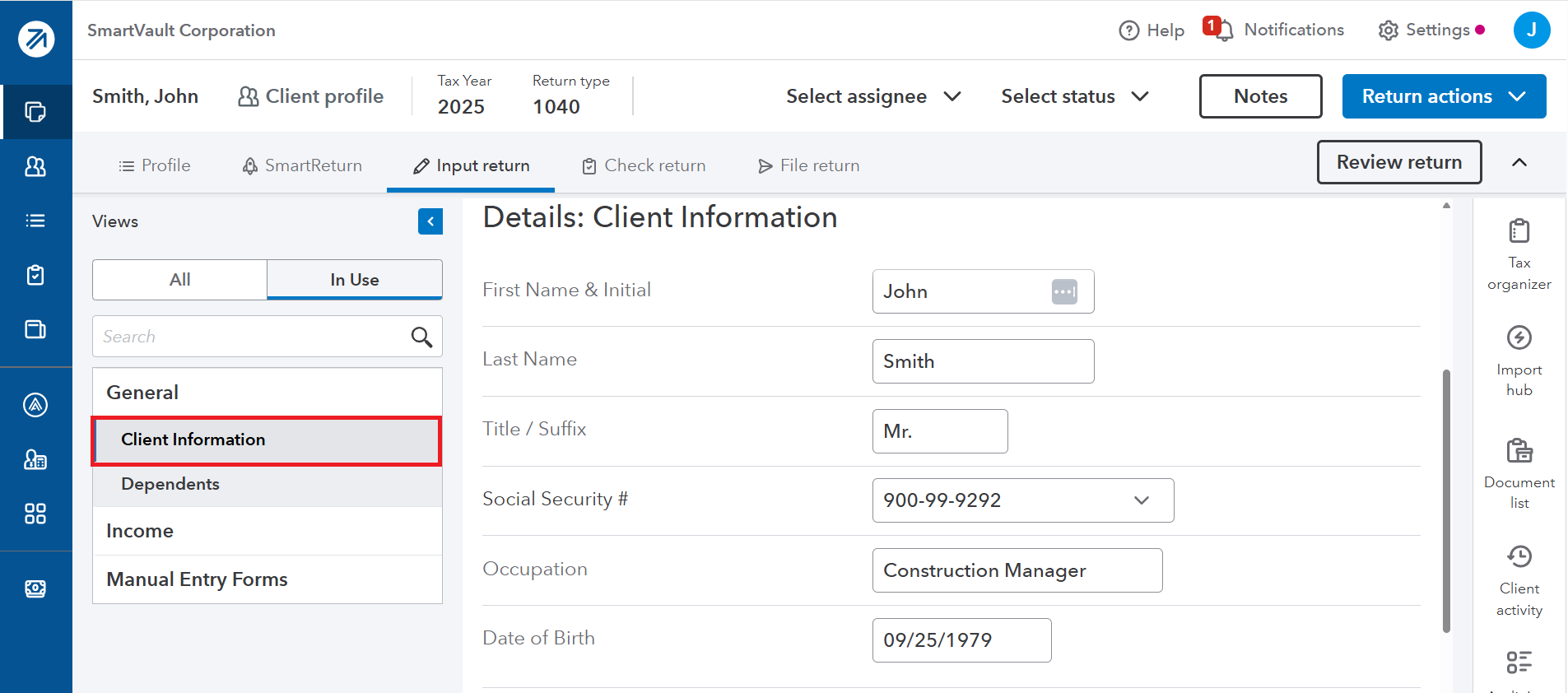Open the Select assignee dropdown
This screenshot has width=1568, height=693.
click(873, 96)
